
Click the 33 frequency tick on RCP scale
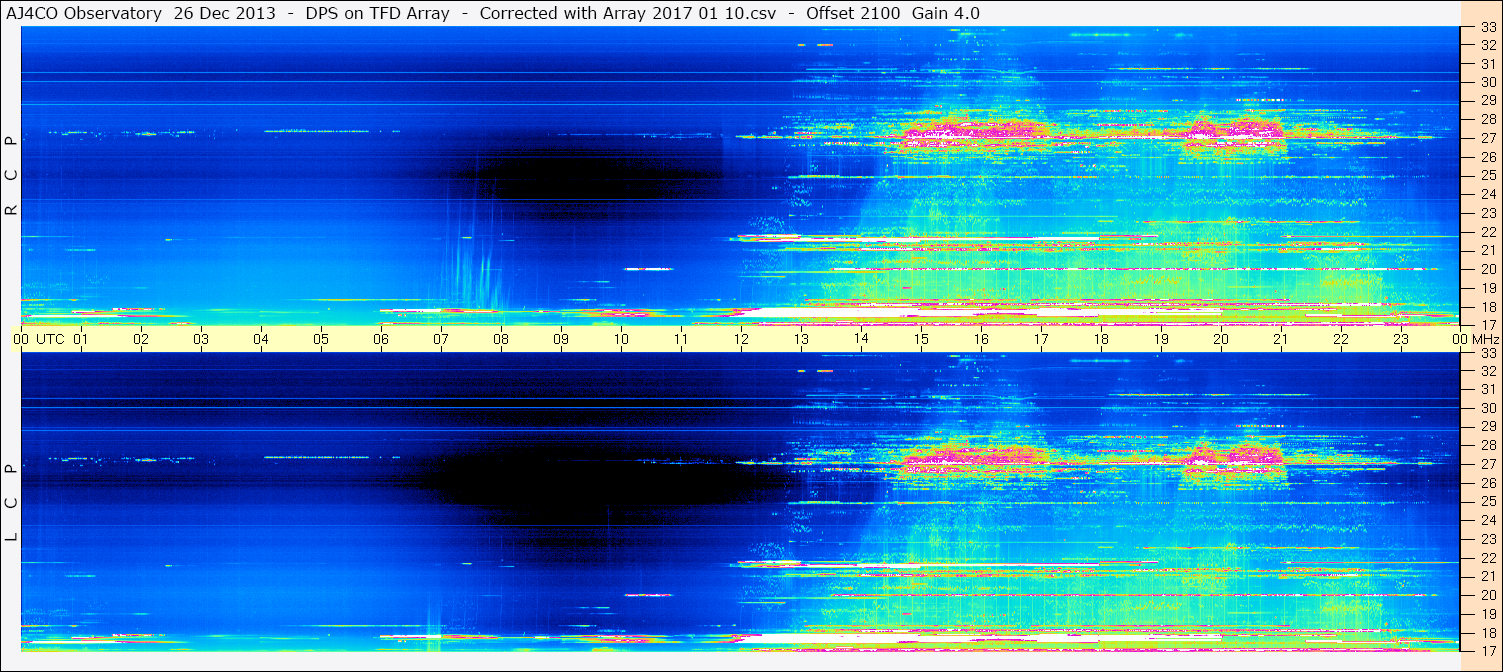tap(1487, 28)
